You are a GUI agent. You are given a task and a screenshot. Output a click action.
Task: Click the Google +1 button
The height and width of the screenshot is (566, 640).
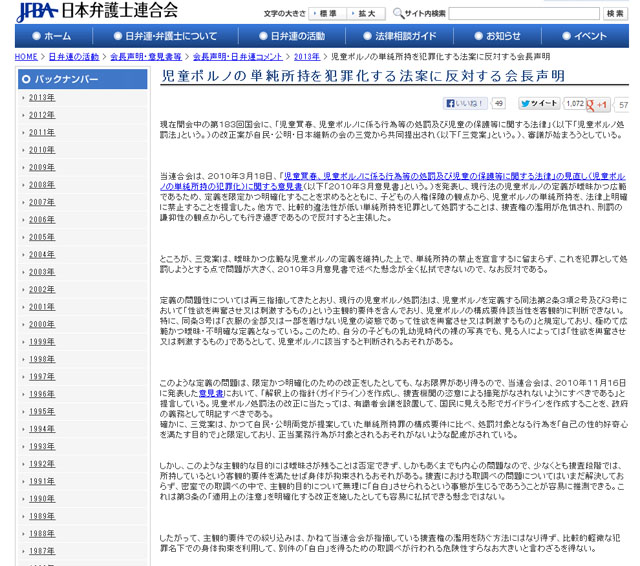coord(599,104)
